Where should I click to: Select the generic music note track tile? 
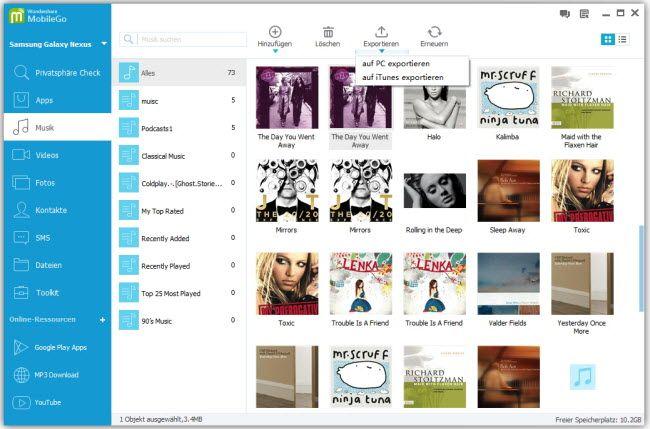pyautogui.click(x=582, y=377)
